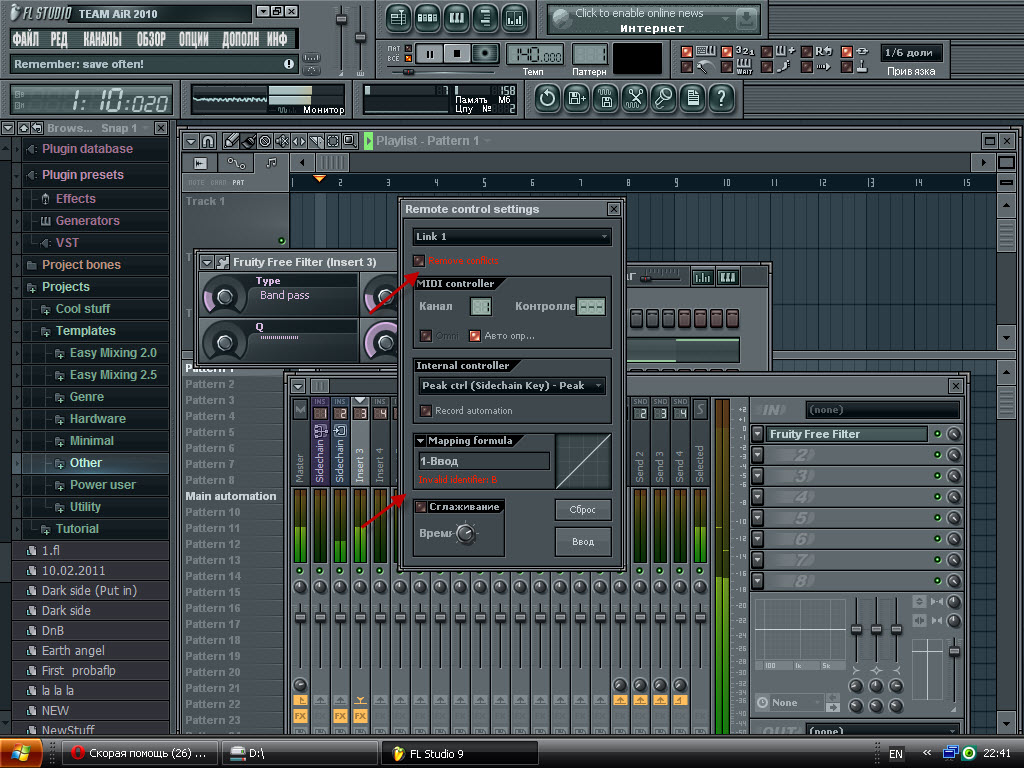Toggle the browser panel button
The height and width of the screenshot is (768, 1024).
coord(485,18)
